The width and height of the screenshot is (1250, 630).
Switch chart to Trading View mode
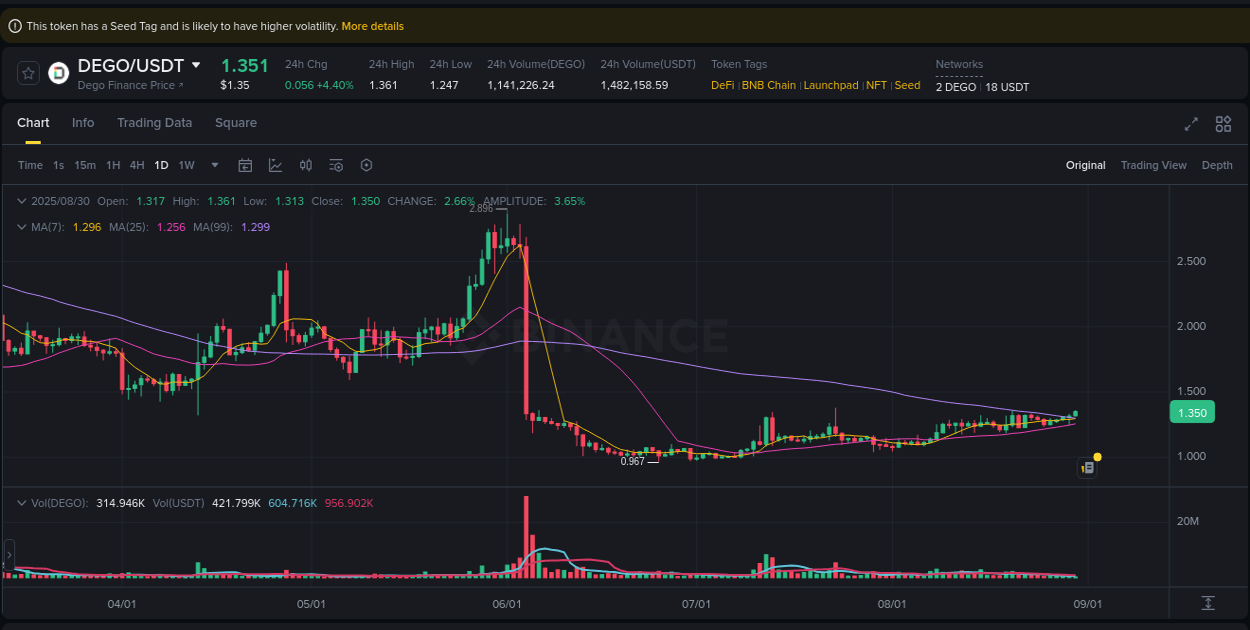[x=1153, y=165]
